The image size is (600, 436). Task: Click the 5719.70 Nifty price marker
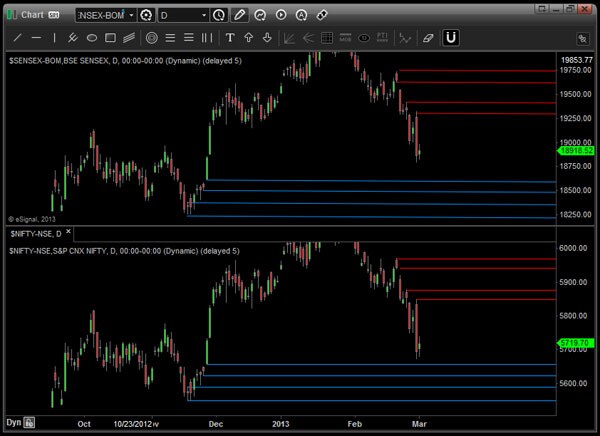(x=576, y=343)
